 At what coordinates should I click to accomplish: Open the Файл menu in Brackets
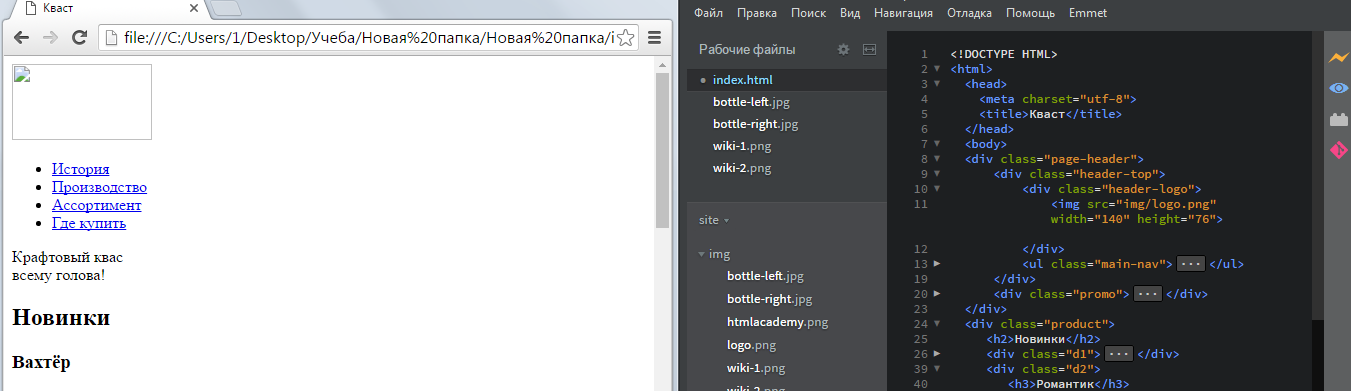[x=708, y=13]
